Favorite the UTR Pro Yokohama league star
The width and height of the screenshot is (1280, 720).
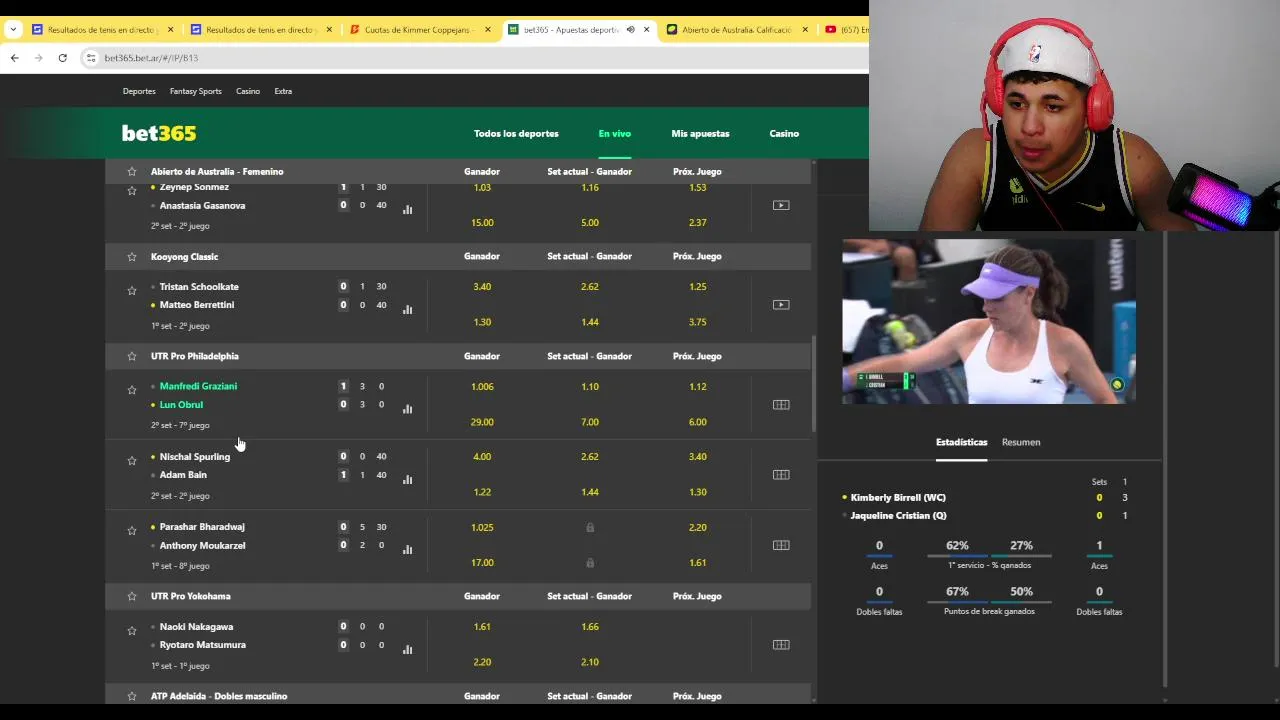[131, 596]
